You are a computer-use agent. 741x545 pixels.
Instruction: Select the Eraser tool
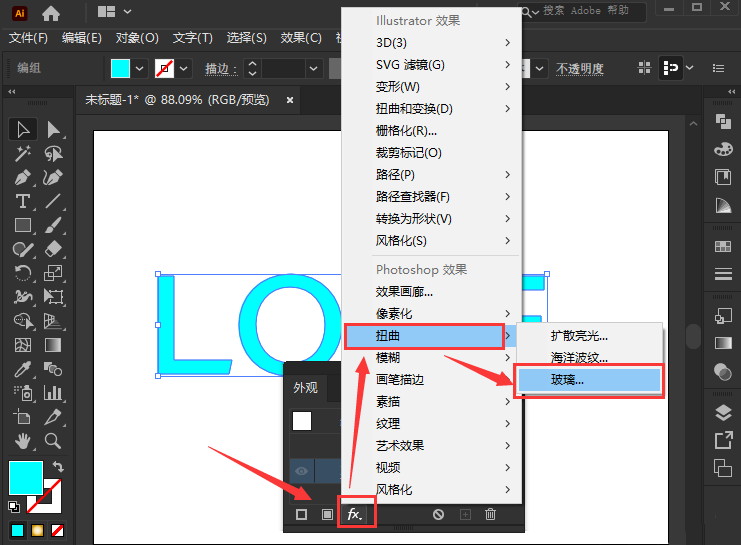point(53,249)
